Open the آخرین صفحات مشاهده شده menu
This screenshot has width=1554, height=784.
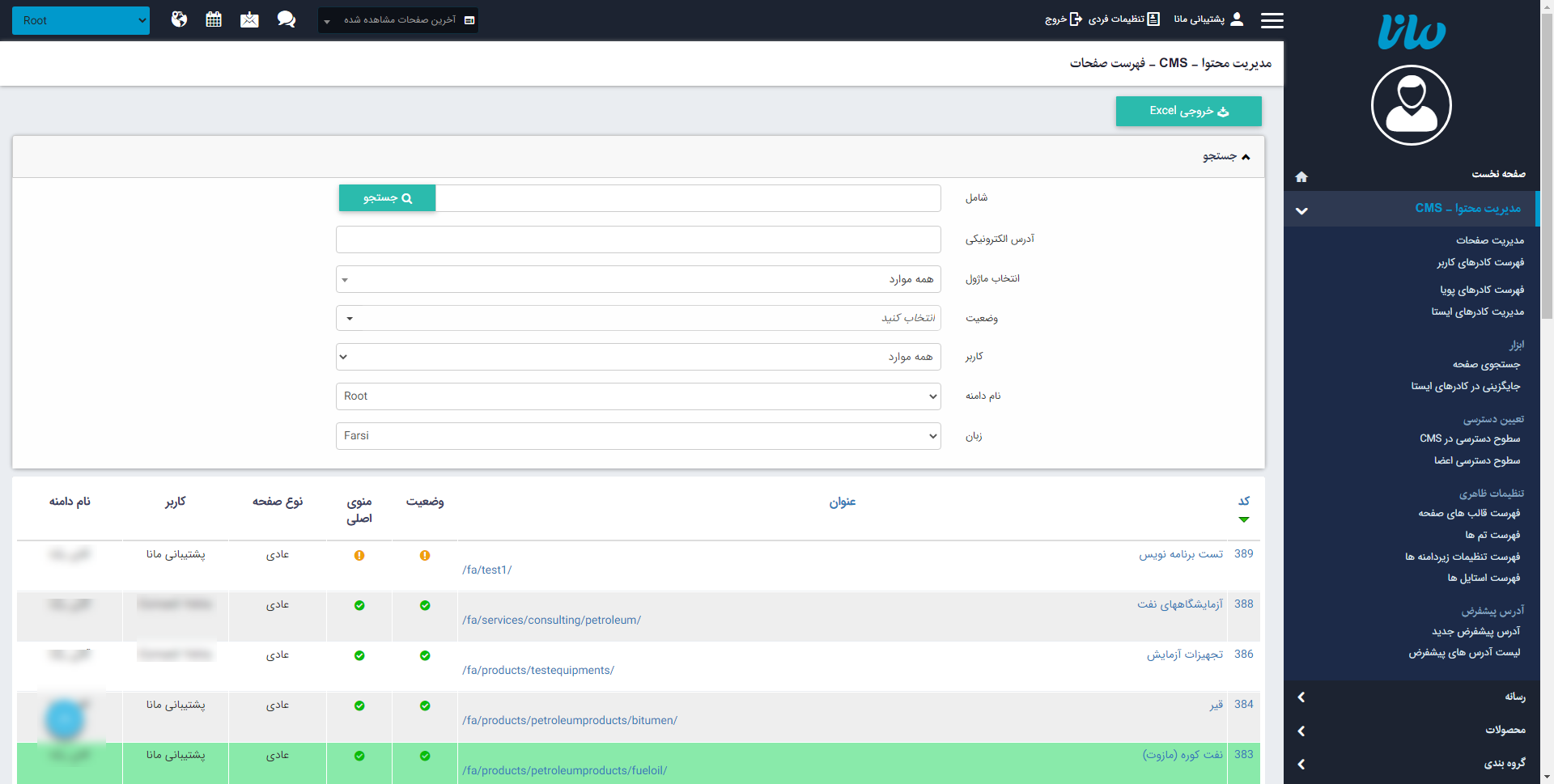(397, 20)
